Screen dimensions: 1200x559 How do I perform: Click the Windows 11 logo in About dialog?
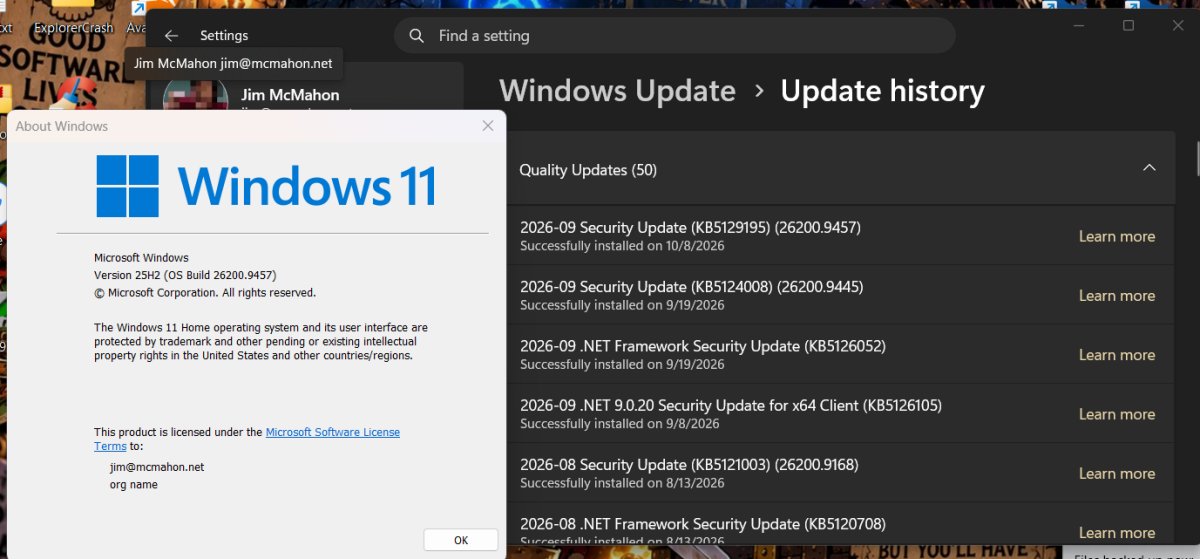265,186
